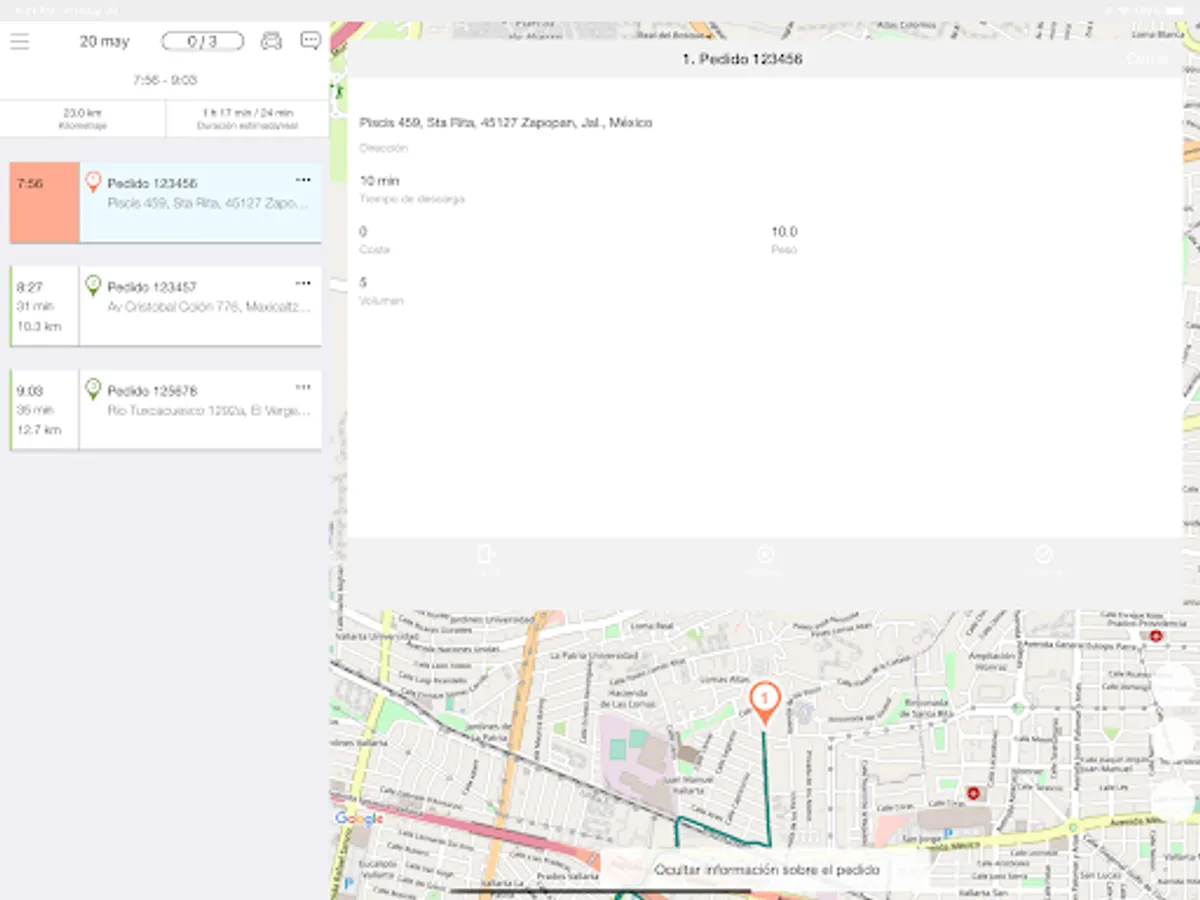Select the Pedido 125678 order card
The height and width of the screenshot is (900, 1200).
166,410
